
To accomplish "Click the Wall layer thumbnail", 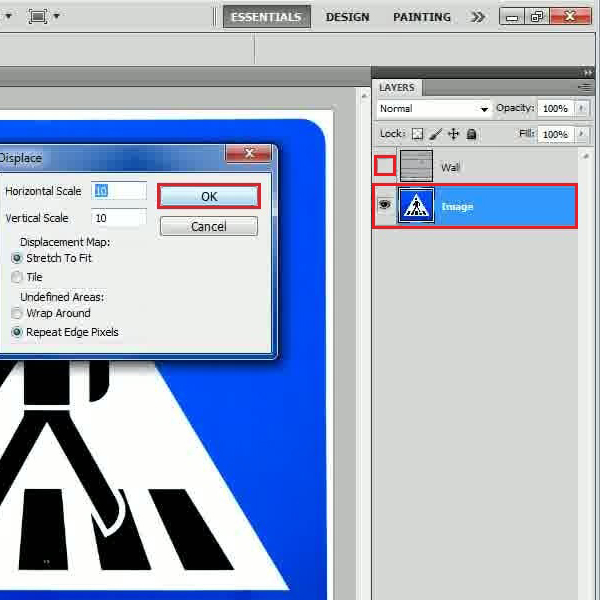I will click(416, 166).
